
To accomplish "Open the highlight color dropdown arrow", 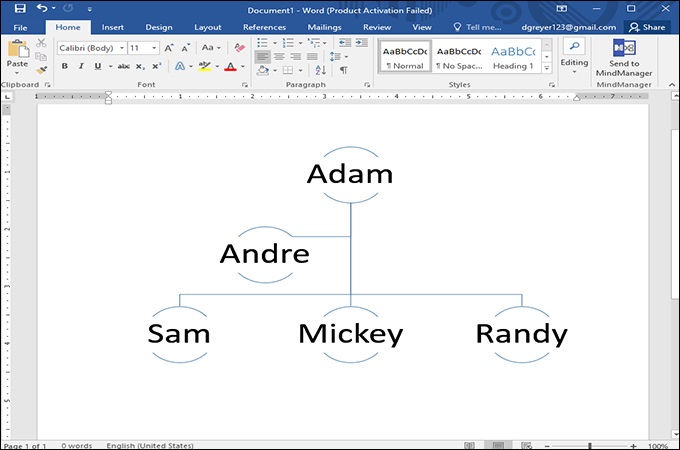I will point(217,66).
